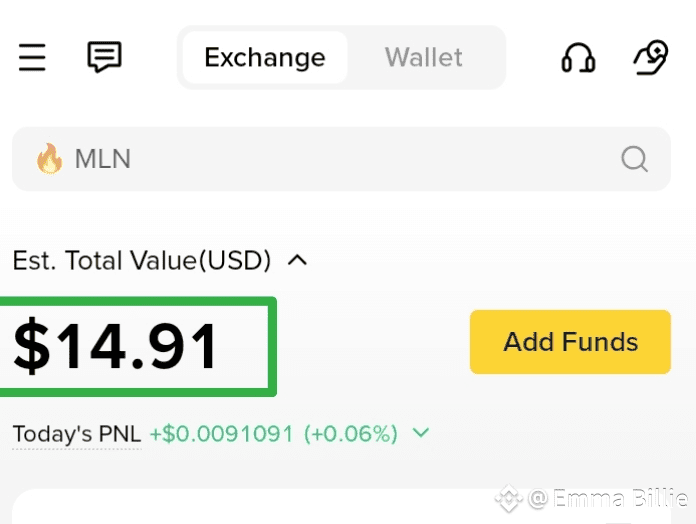Open the chat messages icon
This screenshot has height=524, width=696.
[x=104, y=57]
